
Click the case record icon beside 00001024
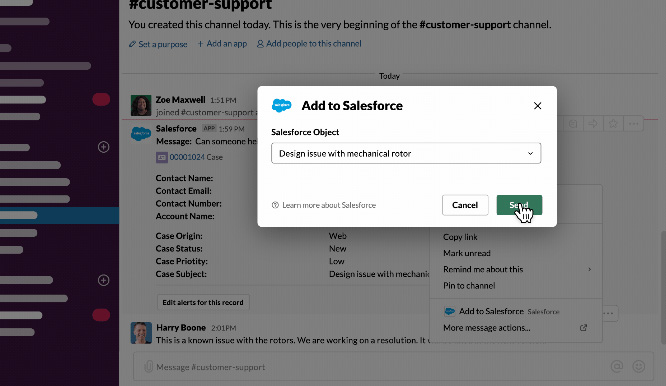click(161, 158)
